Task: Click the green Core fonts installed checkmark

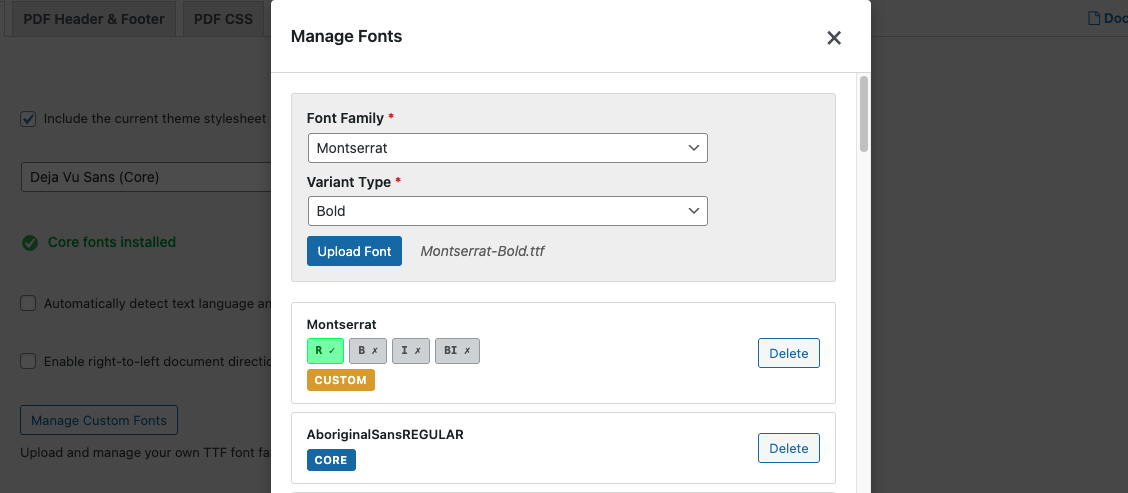Action: point(30,242)
